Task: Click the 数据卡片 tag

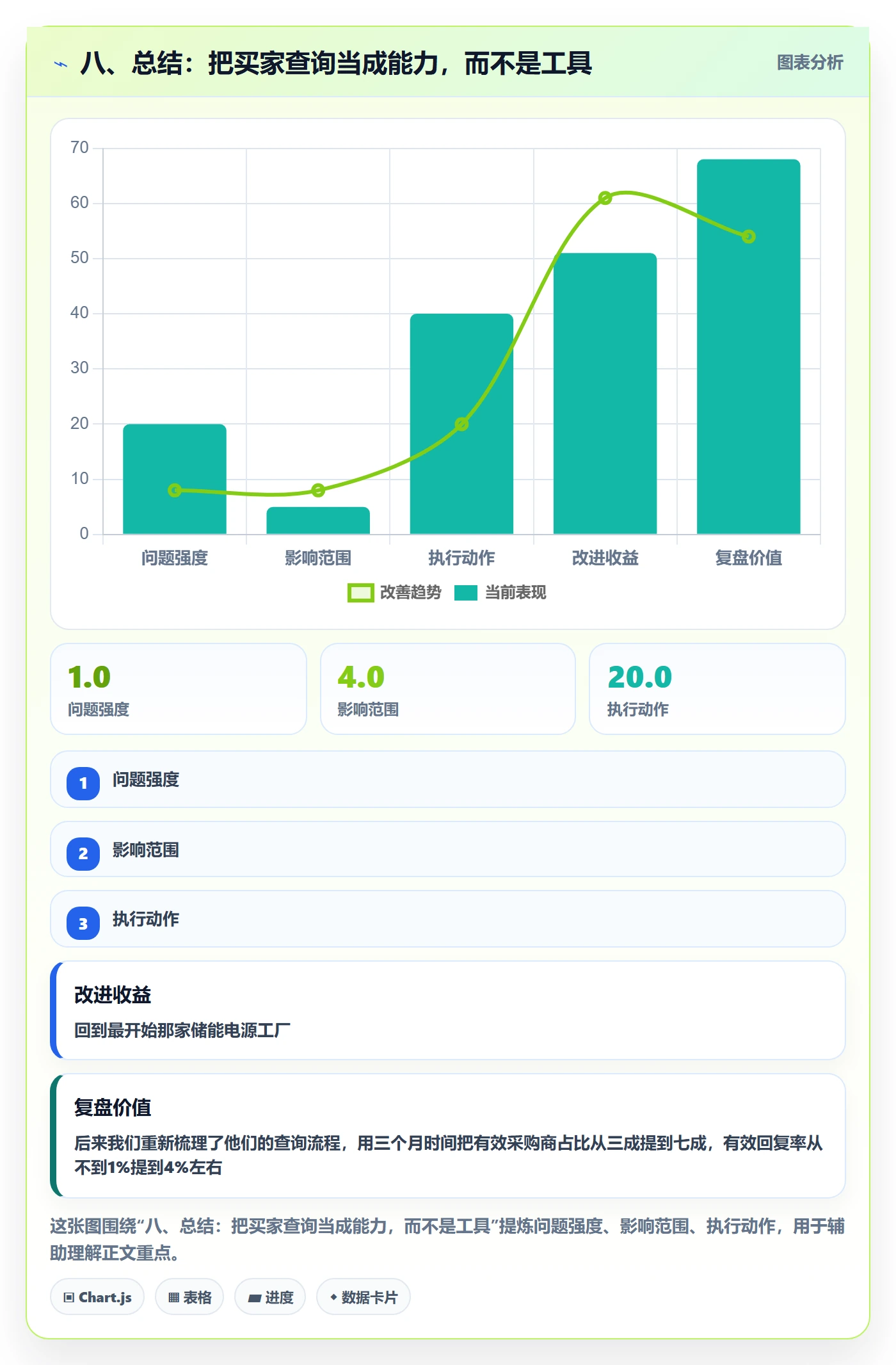Action: (364, 1297)
